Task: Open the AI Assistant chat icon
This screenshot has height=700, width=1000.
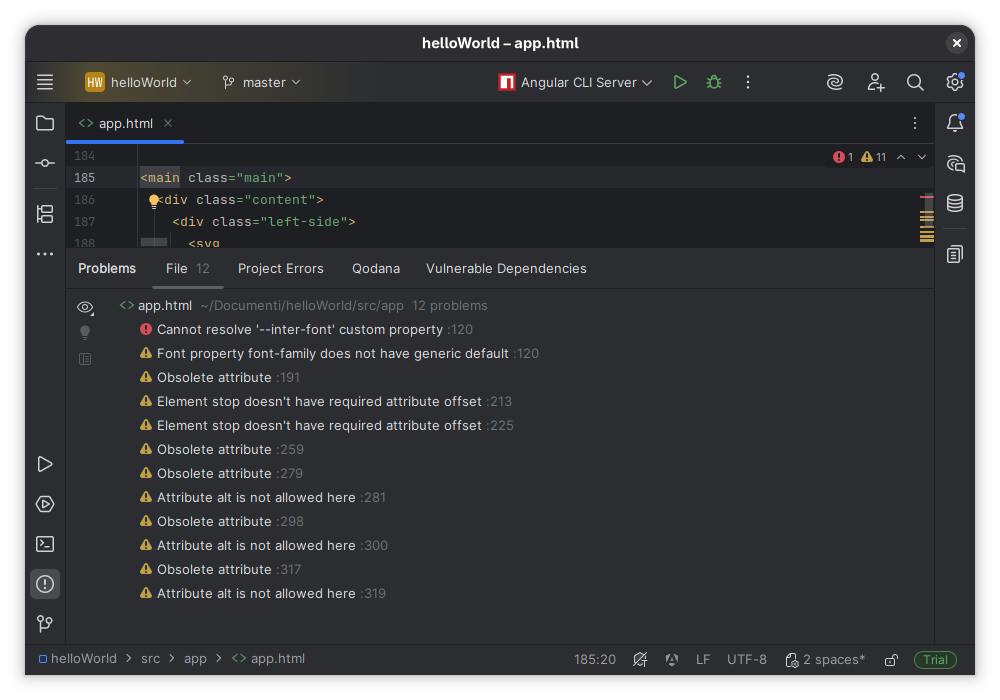Action: click(x=955, y=163)
